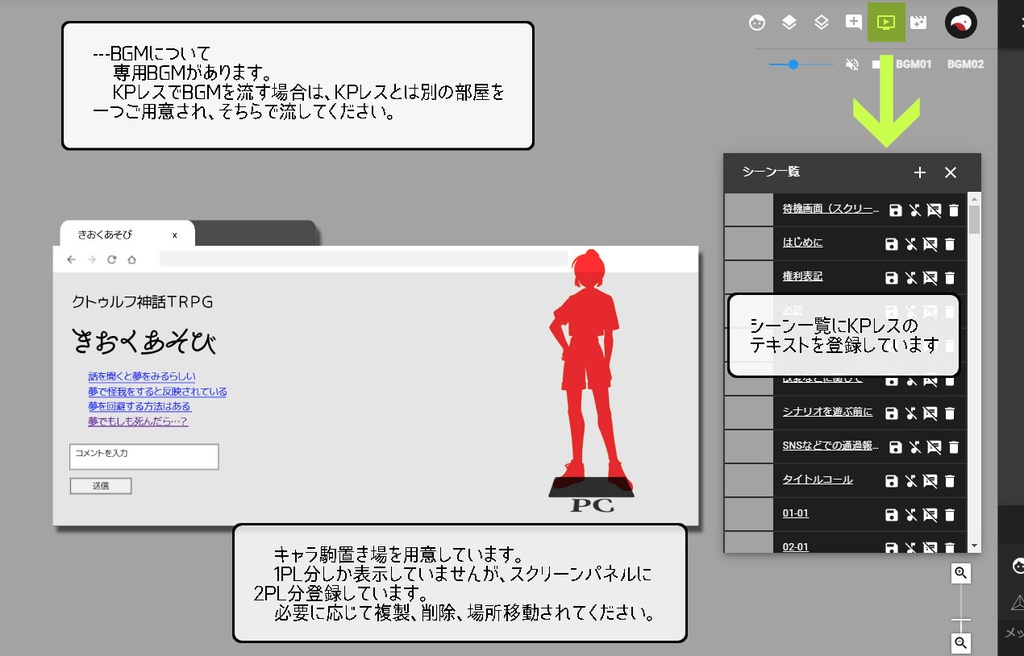Viewport: 1024px width, 656px height.
Task: Delete the 01-01 scene using its trash icon
Action: (x=951, y=514)
